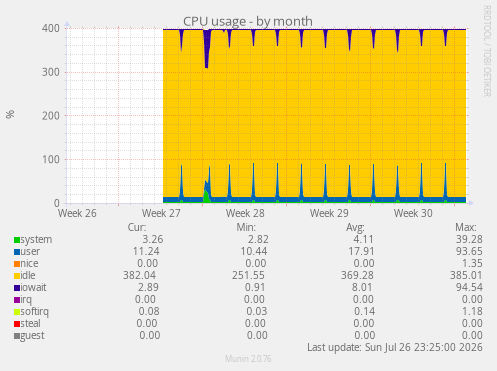The height and width of the screenshot is (371, 497).
Task: Click iowait average value 8.01
Action: pyautogui.click(x=363, y=288)
